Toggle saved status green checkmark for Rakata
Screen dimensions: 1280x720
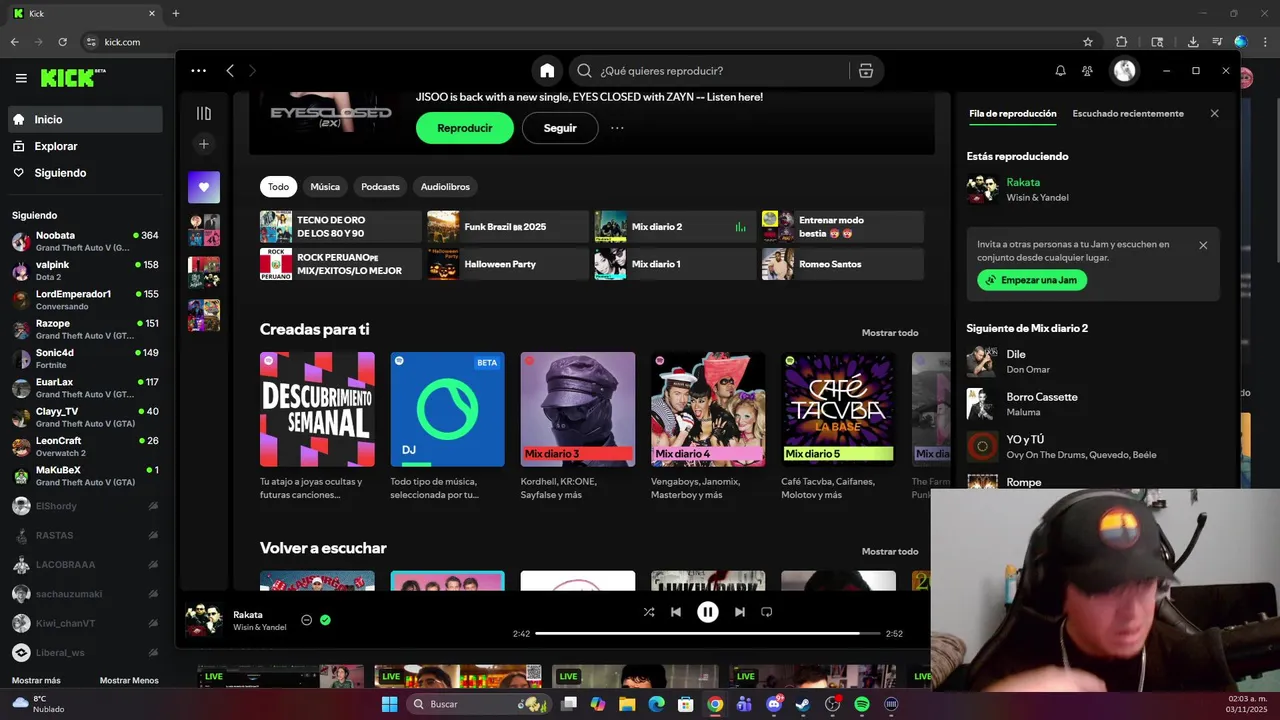(325, 620)
